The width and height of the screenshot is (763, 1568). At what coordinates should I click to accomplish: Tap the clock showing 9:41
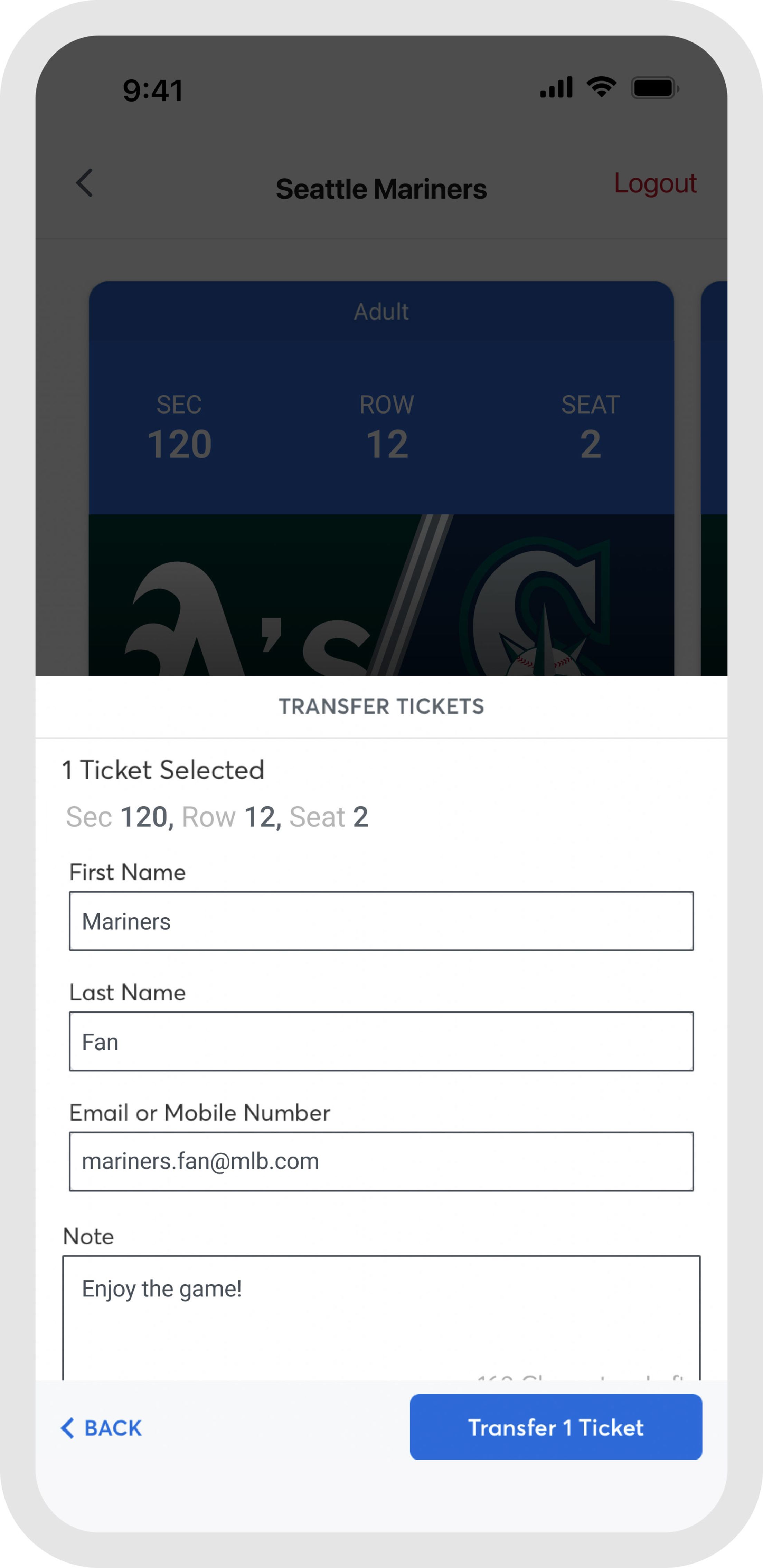[x=152, y=89]
